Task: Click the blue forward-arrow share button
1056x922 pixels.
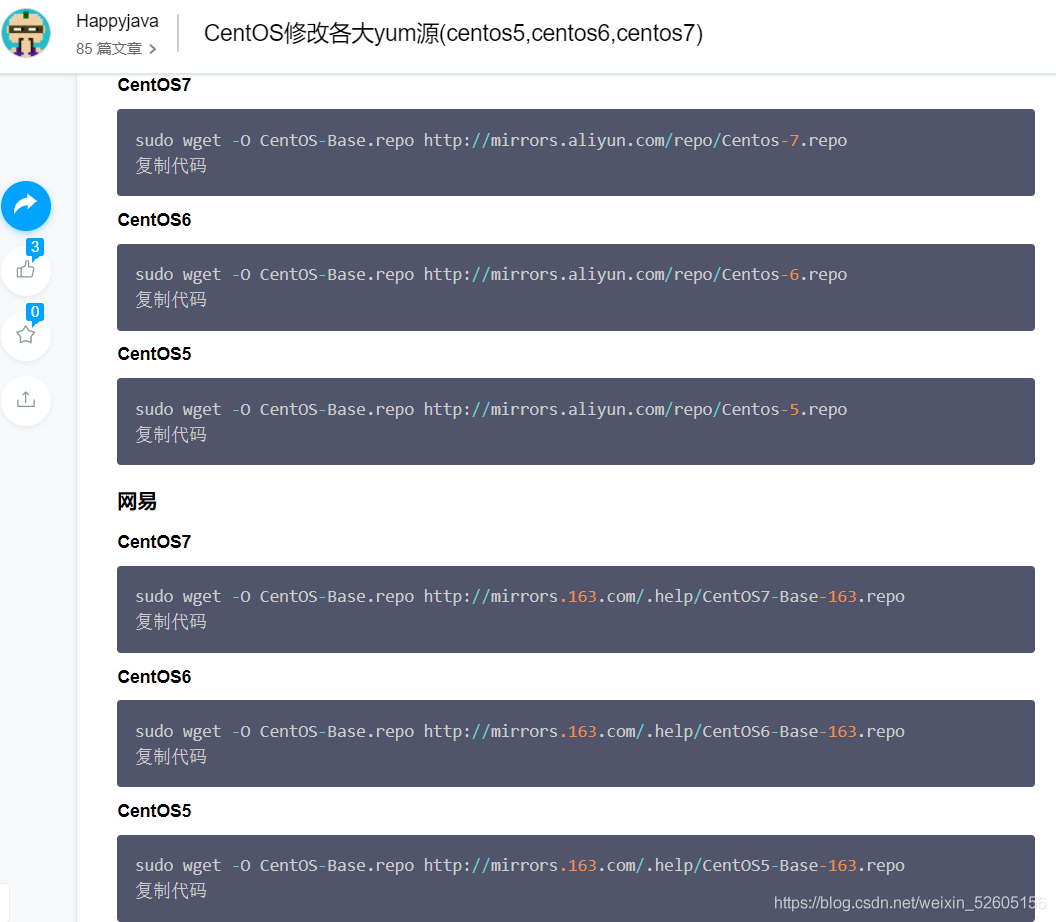Action: tap(26, 205)
